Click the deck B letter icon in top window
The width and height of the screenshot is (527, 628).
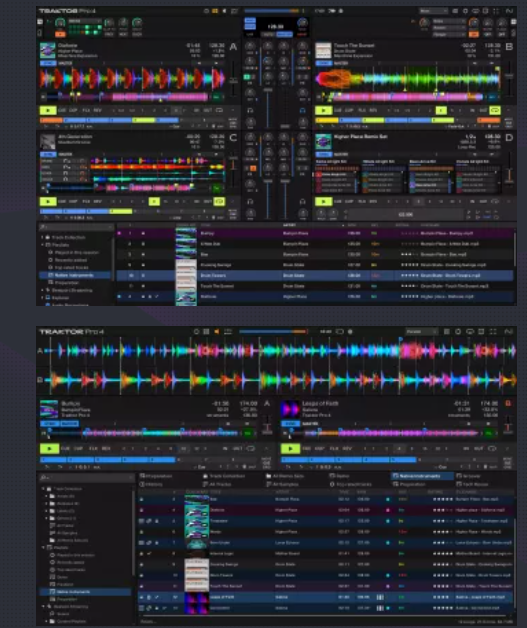coord(509,47)
